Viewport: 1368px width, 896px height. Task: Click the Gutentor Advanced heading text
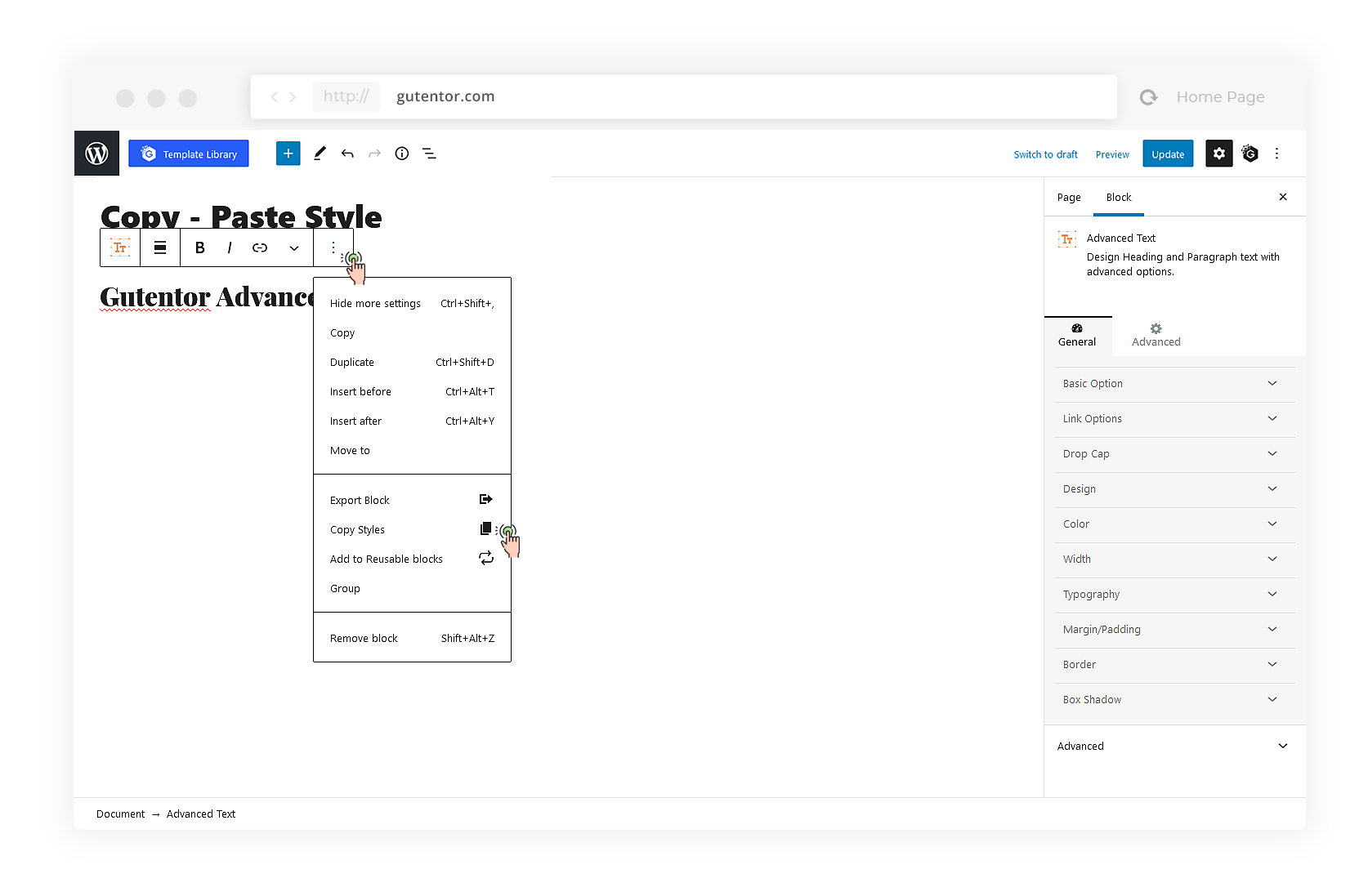(207, 296)
